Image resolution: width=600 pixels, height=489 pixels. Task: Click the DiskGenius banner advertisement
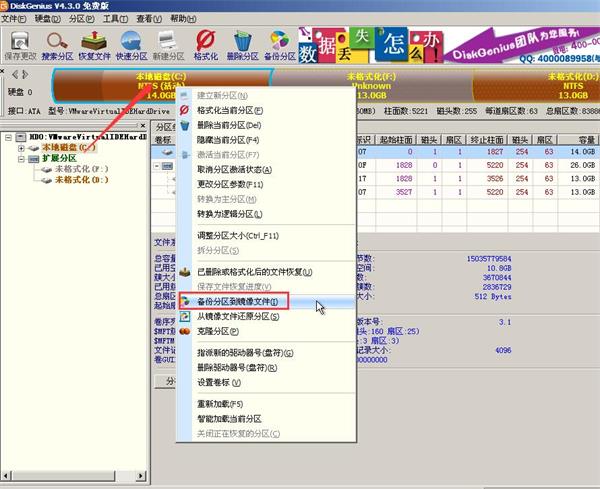[x=448, y=45]
